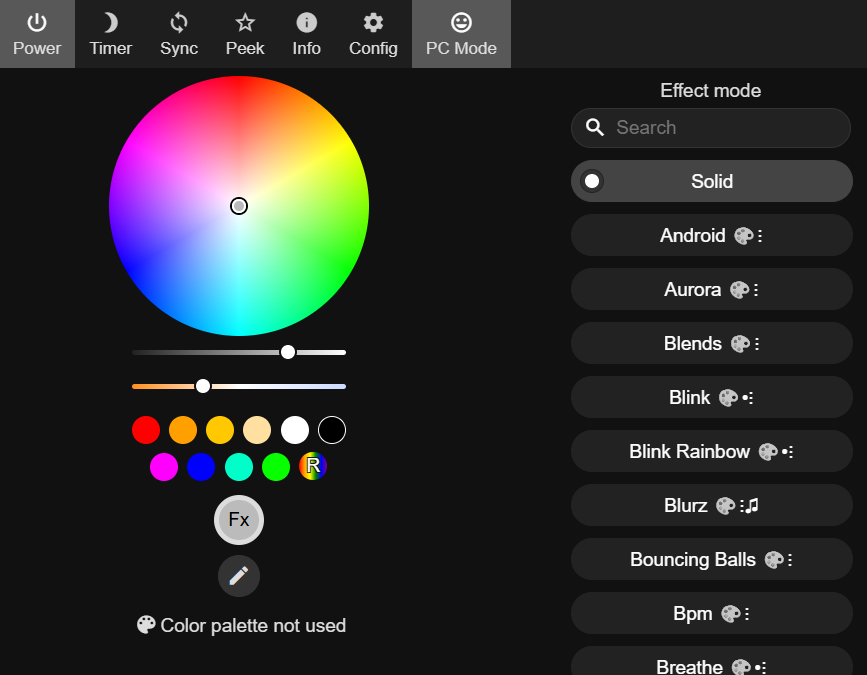Pick the magenta color swatch
This screenshot has height=675, width=867.
[164, 466]
